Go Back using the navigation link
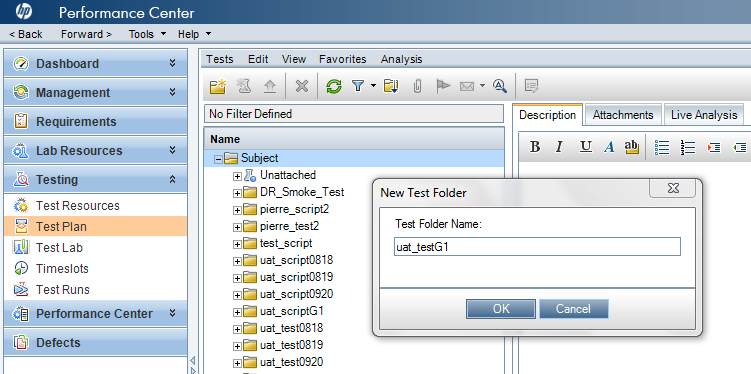 pyautogui.click(x=25, y=34)
